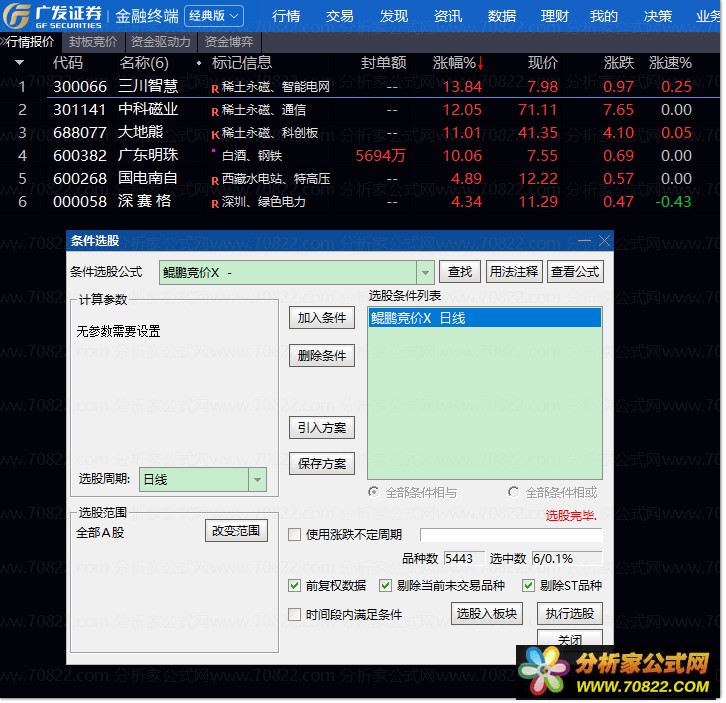Select stock row 301141 中科磁业
This screenshot has height=703, width=726.
pos(361,110)
